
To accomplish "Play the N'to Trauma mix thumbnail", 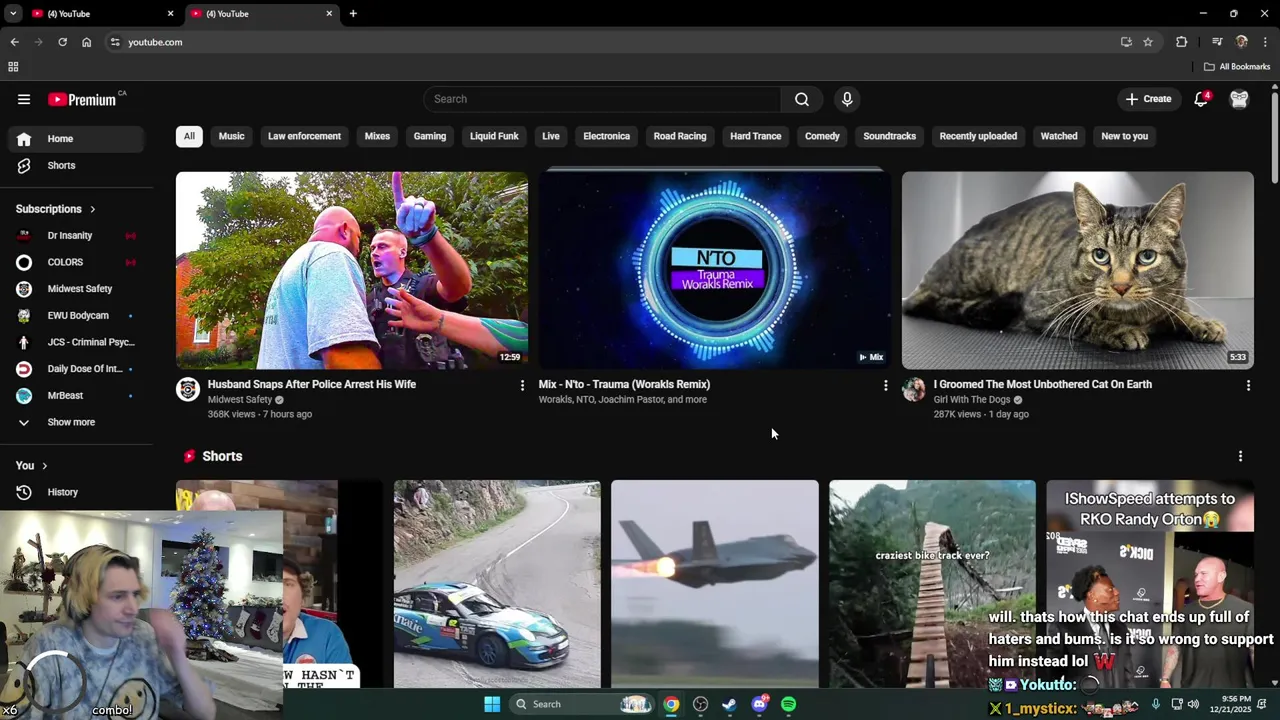I will coord(715,270).
